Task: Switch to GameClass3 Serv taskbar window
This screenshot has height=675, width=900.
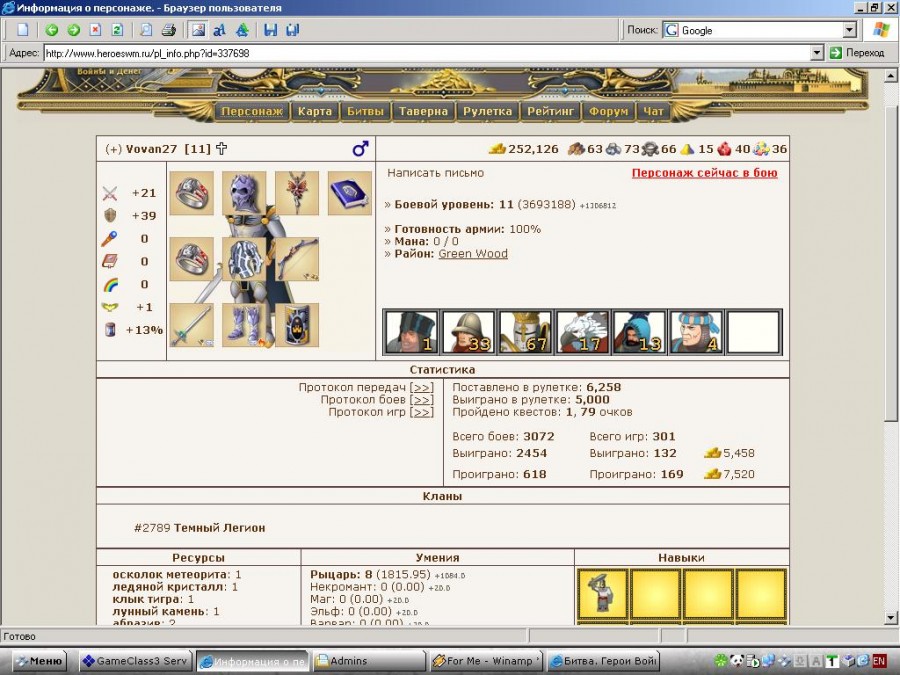Action: (x=135, y=661)
